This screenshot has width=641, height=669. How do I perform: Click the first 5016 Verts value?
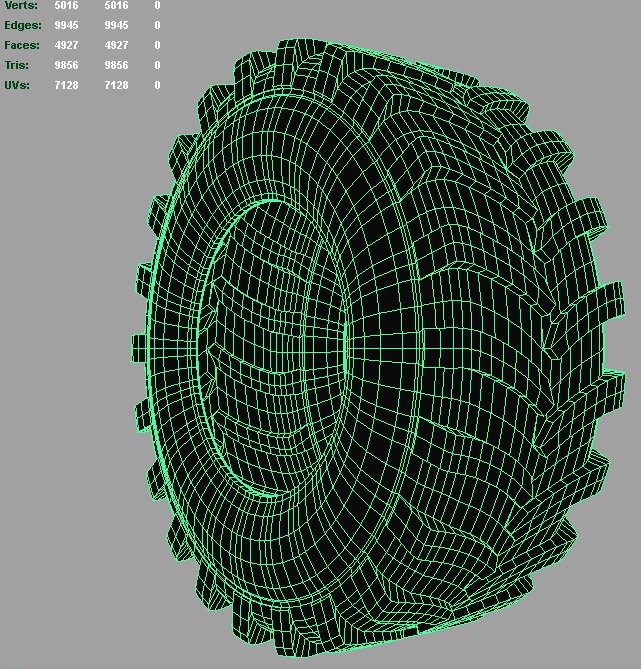pyautogui.click(x=66, y=6)
